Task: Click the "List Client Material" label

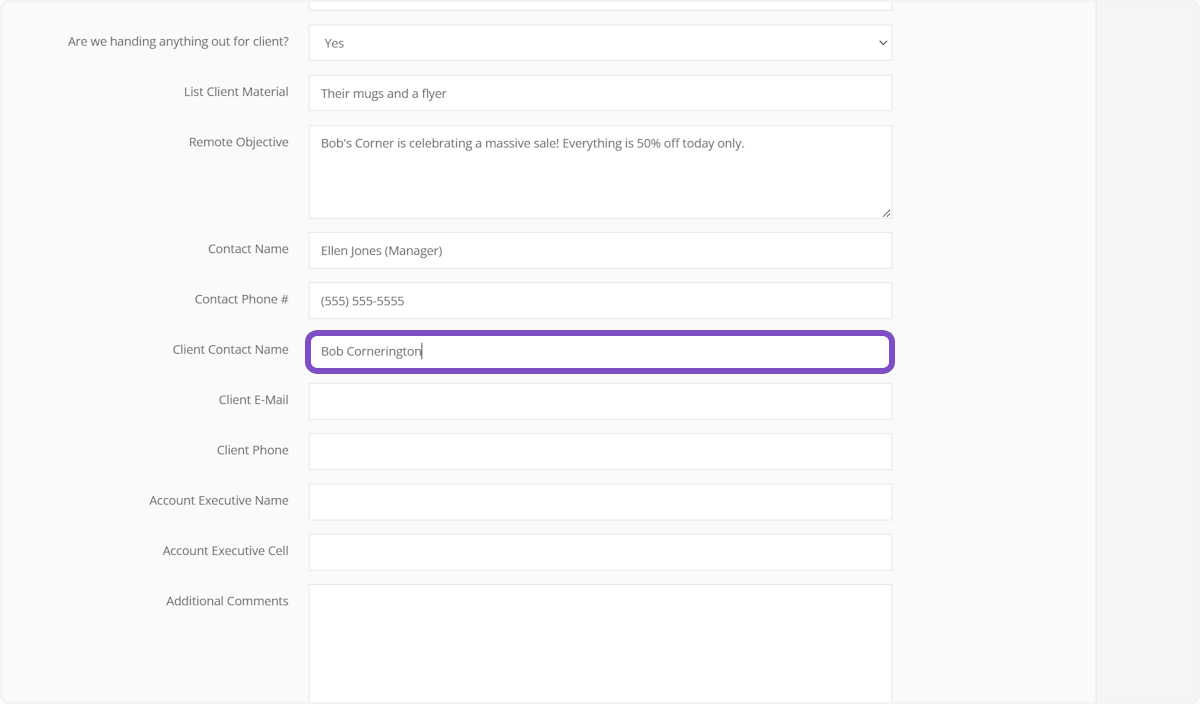Action: coord(236,92)
